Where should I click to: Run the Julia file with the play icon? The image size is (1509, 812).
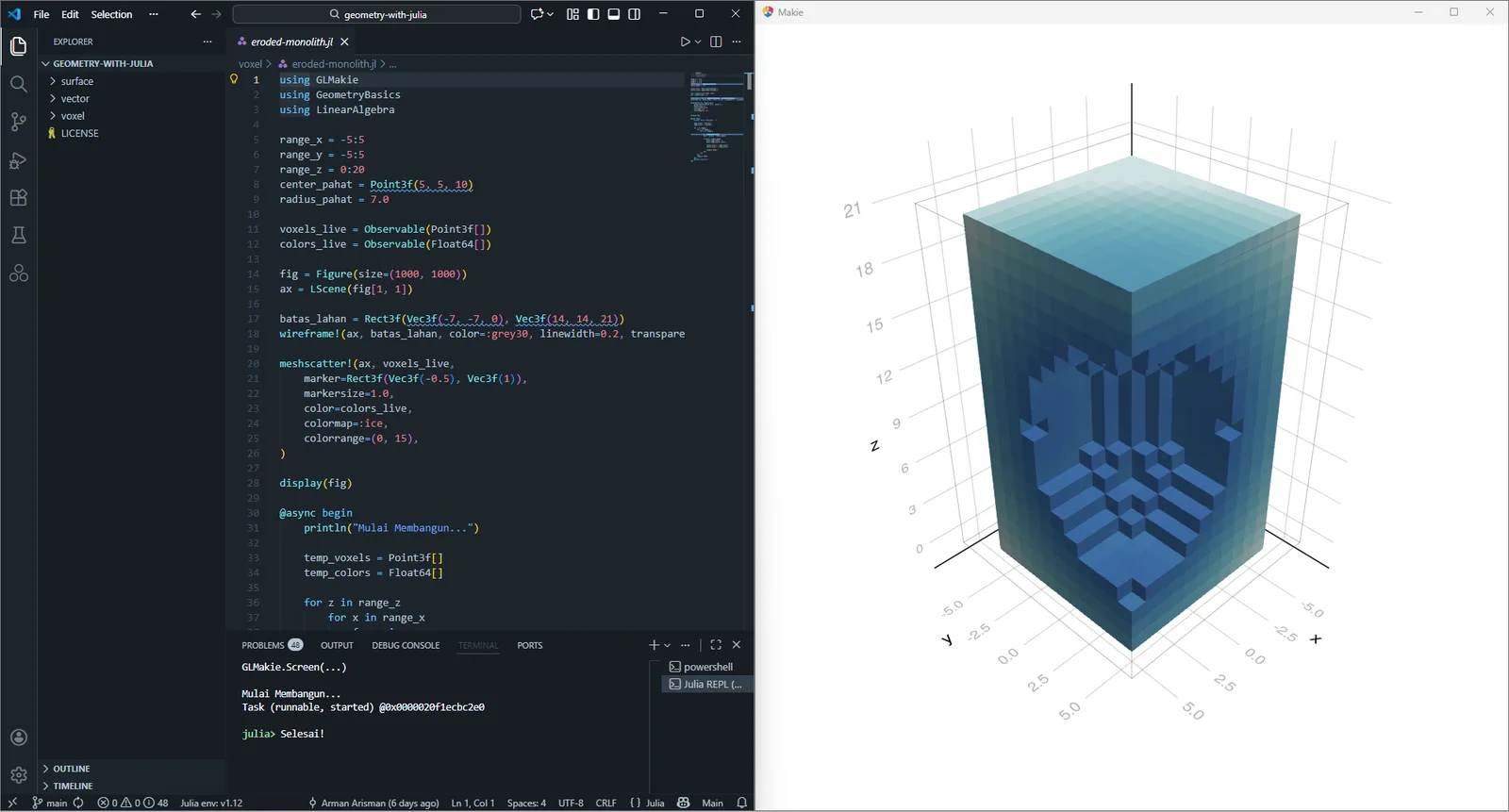[x=686, y=41]
